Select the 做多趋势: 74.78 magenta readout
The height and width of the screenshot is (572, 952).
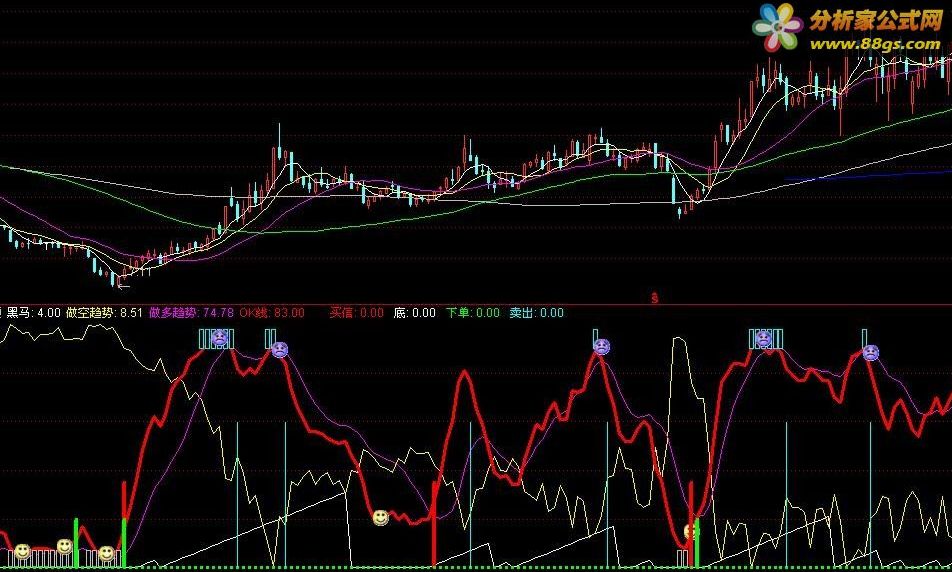[191, 313]
